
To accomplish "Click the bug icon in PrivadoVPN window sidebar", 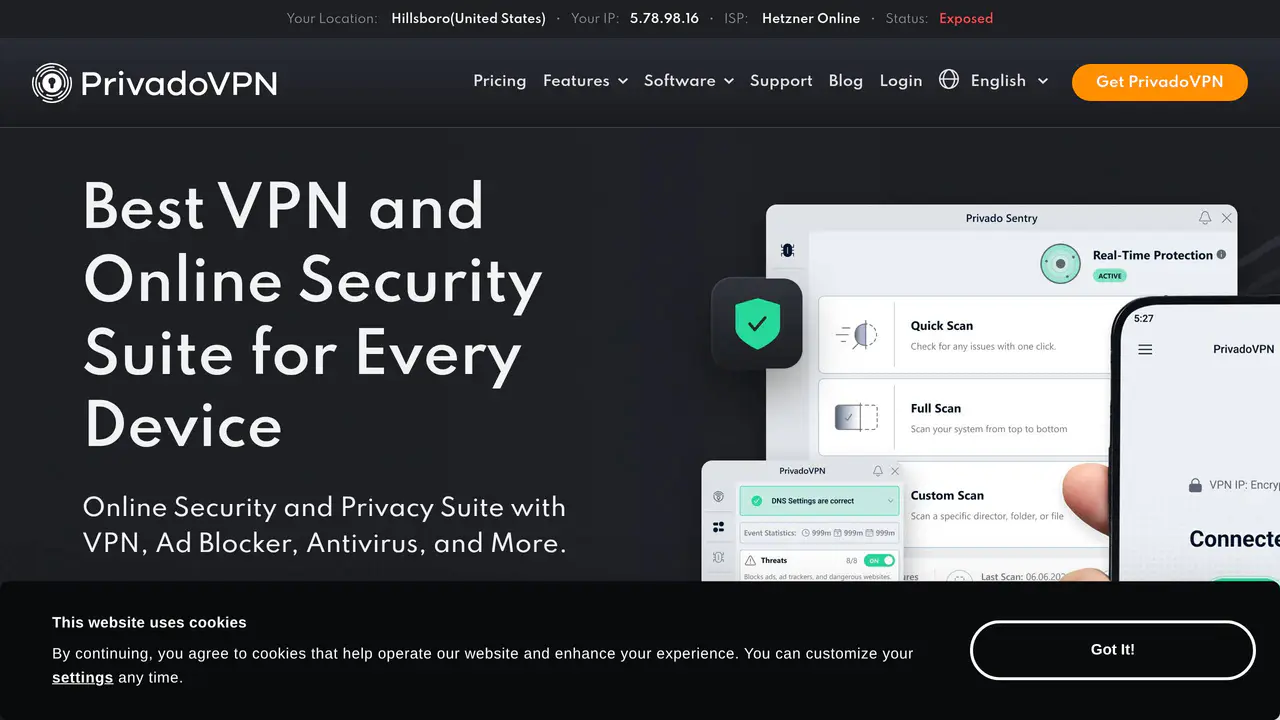I will [718, 557].
